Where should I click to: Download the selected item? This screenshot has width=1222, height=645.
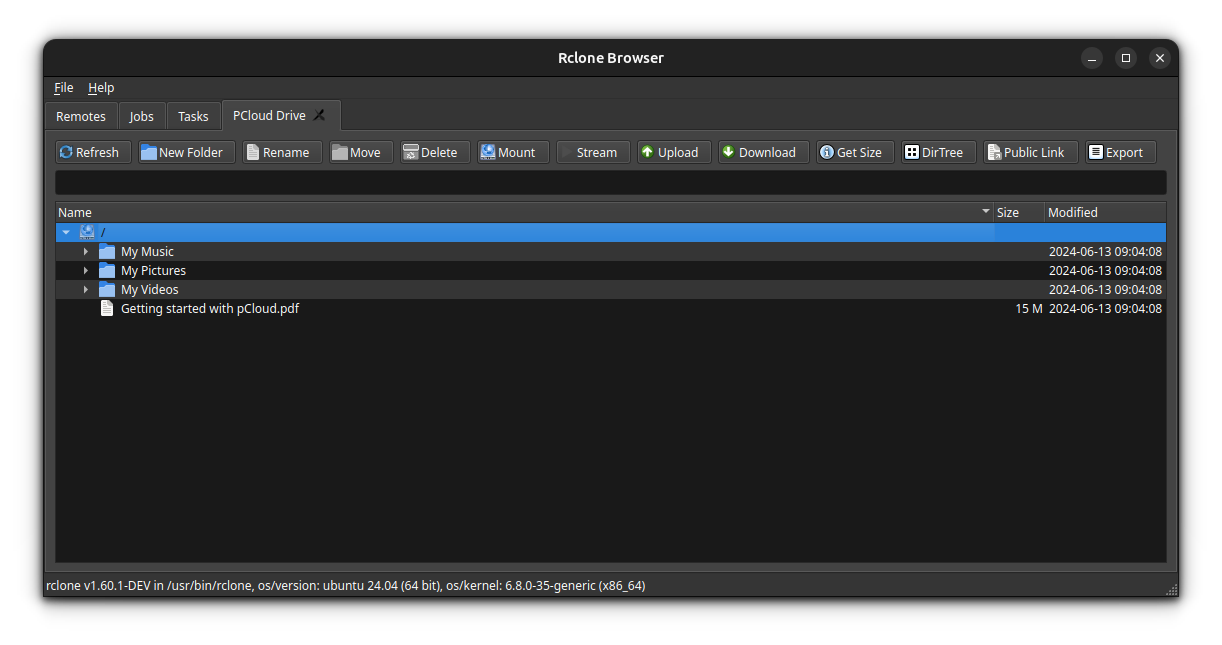coord(762,151)
